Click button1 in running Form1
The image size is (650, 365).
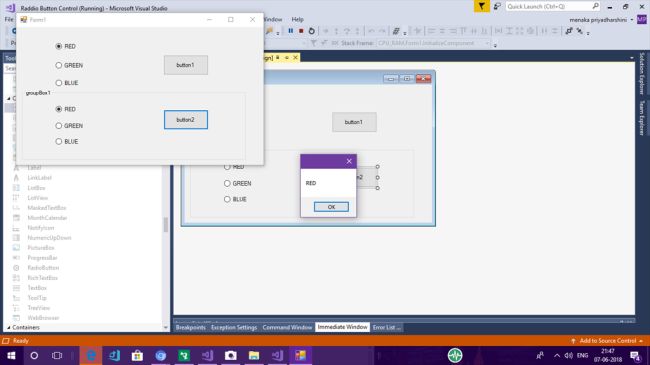coord(186,65)
